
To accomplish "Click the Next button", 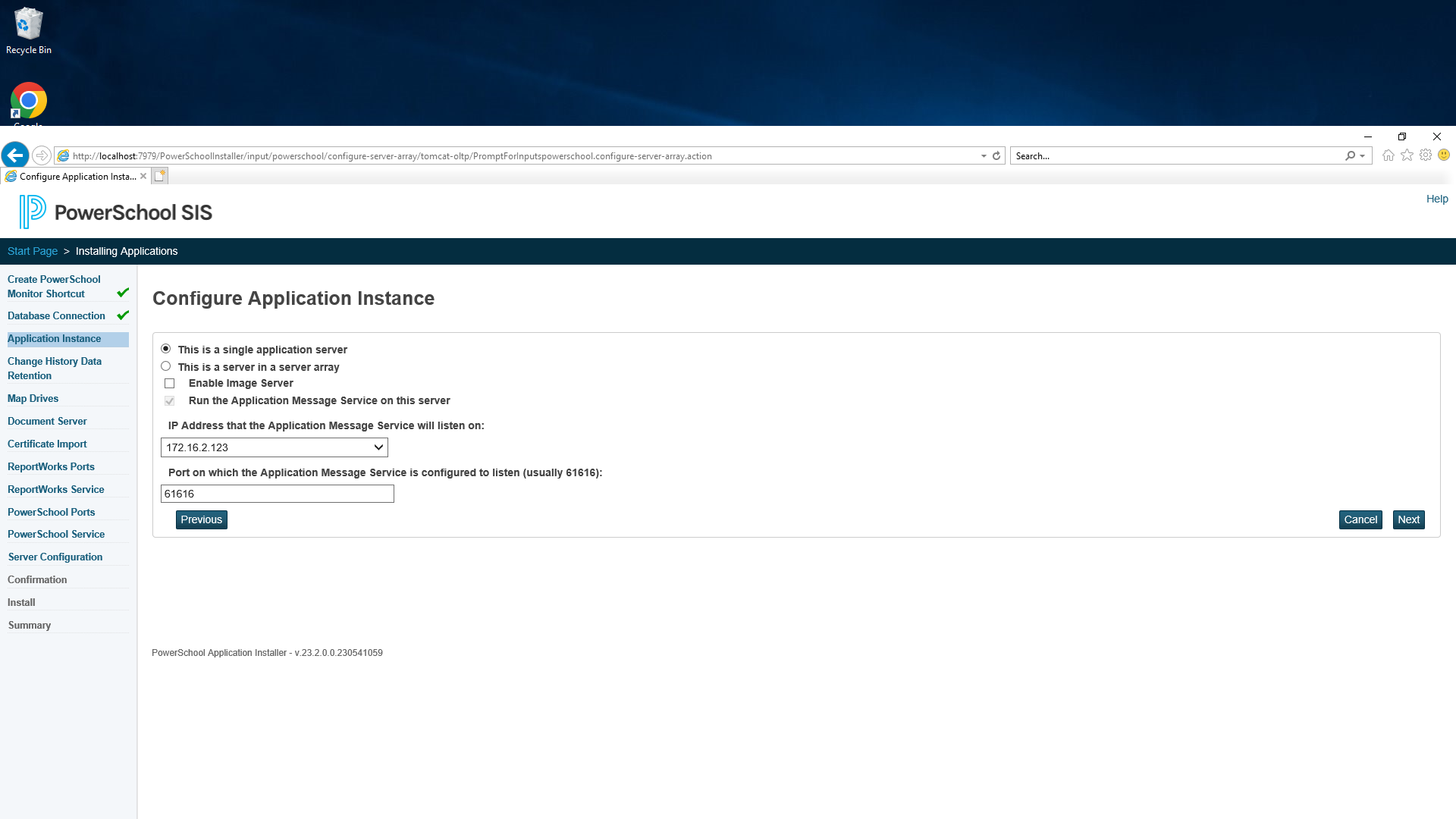I will click(1409, 519).
